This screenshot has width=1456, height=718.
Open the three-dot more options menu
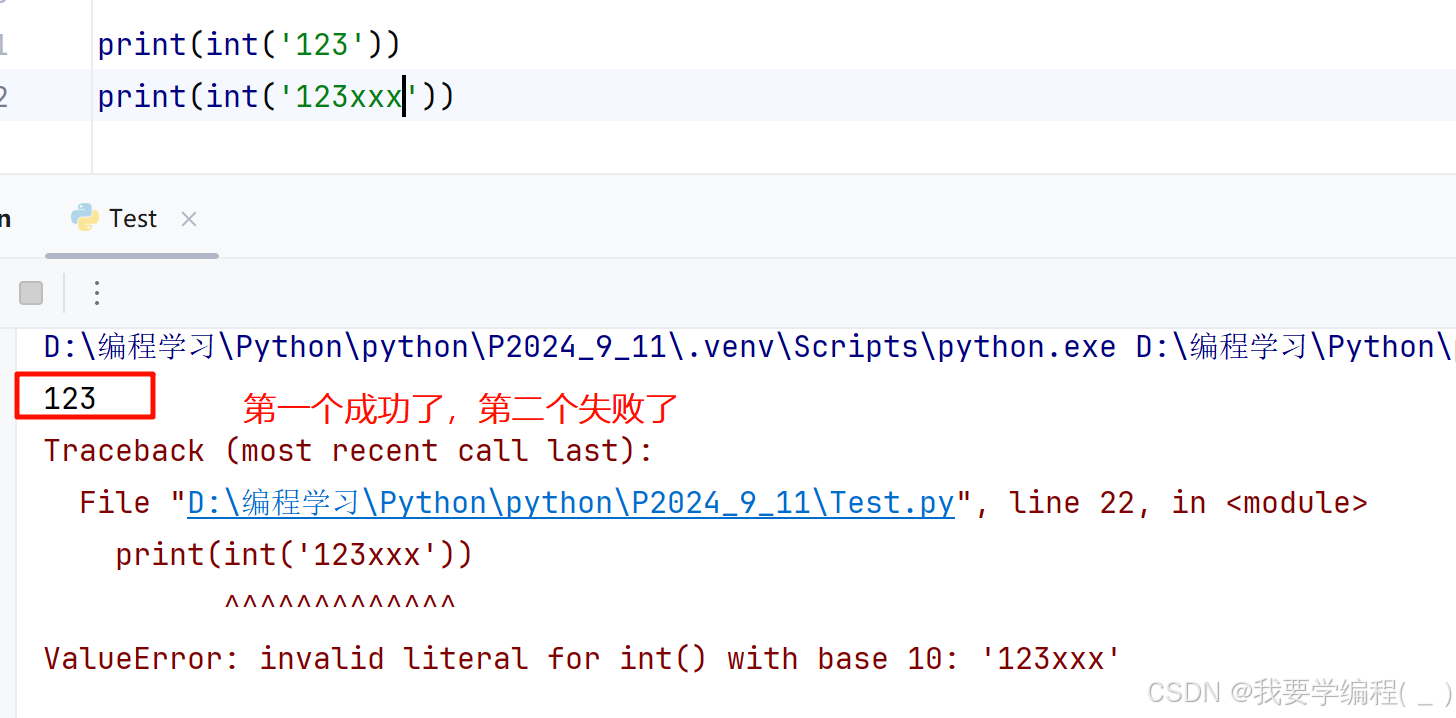point(97,293)
